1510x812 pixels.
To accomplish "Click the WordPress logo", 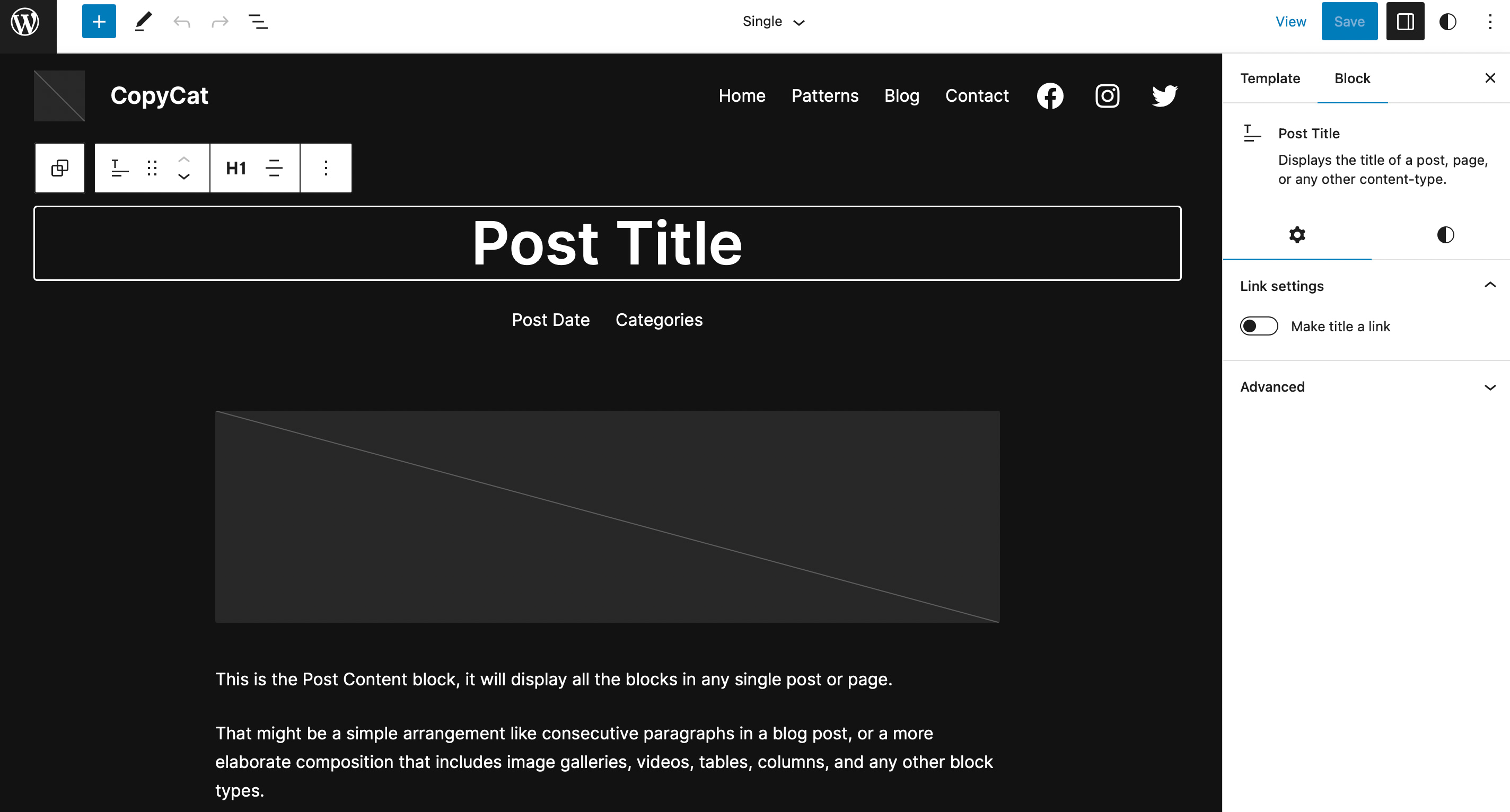I will [x=24, y=21].
